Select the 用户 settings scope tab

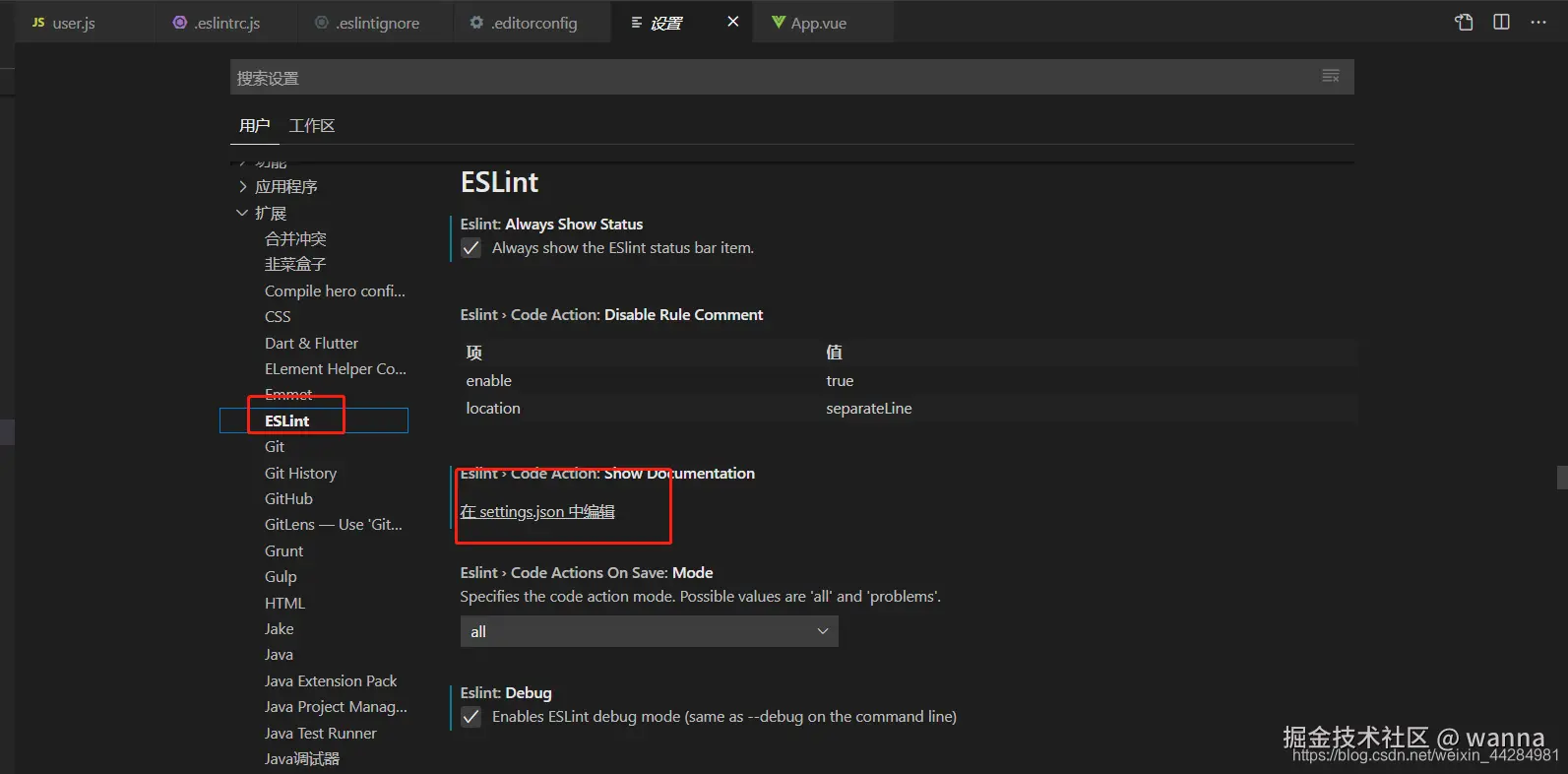[254, 126]
